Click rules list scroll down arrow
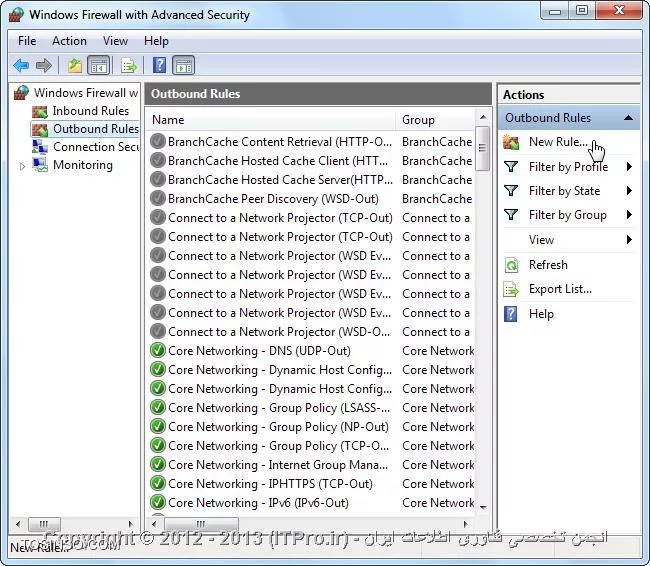Viewport: 650px width, 566px height. pos(483,507)
